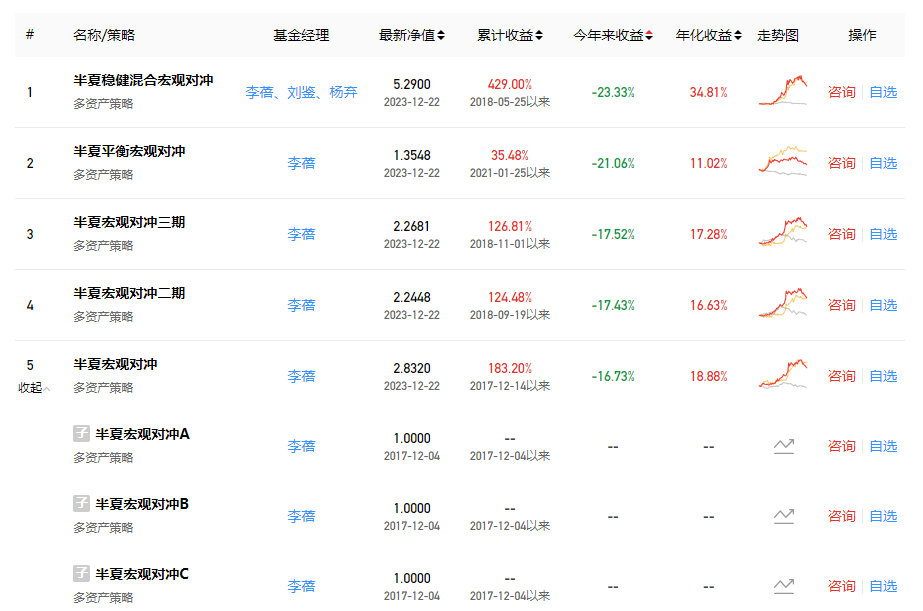Select net value 2.2681

[412, 227]
